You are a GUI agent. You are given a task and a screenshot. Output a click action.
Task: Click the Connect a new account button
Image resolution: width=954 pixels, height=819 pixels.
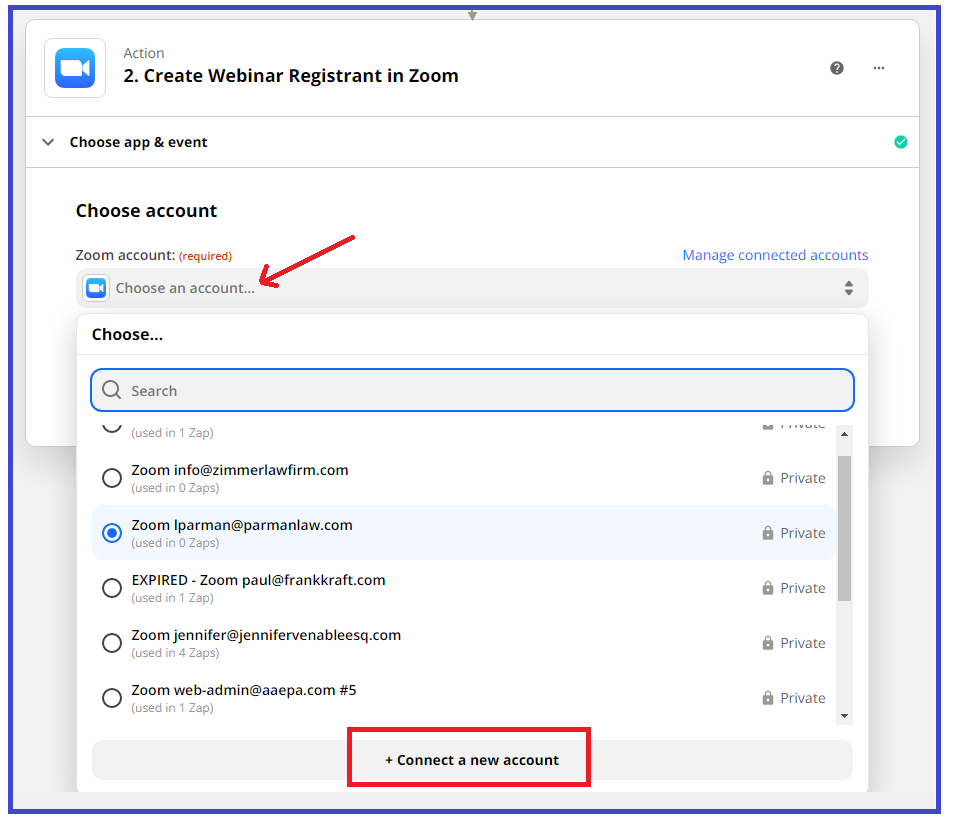472,760
